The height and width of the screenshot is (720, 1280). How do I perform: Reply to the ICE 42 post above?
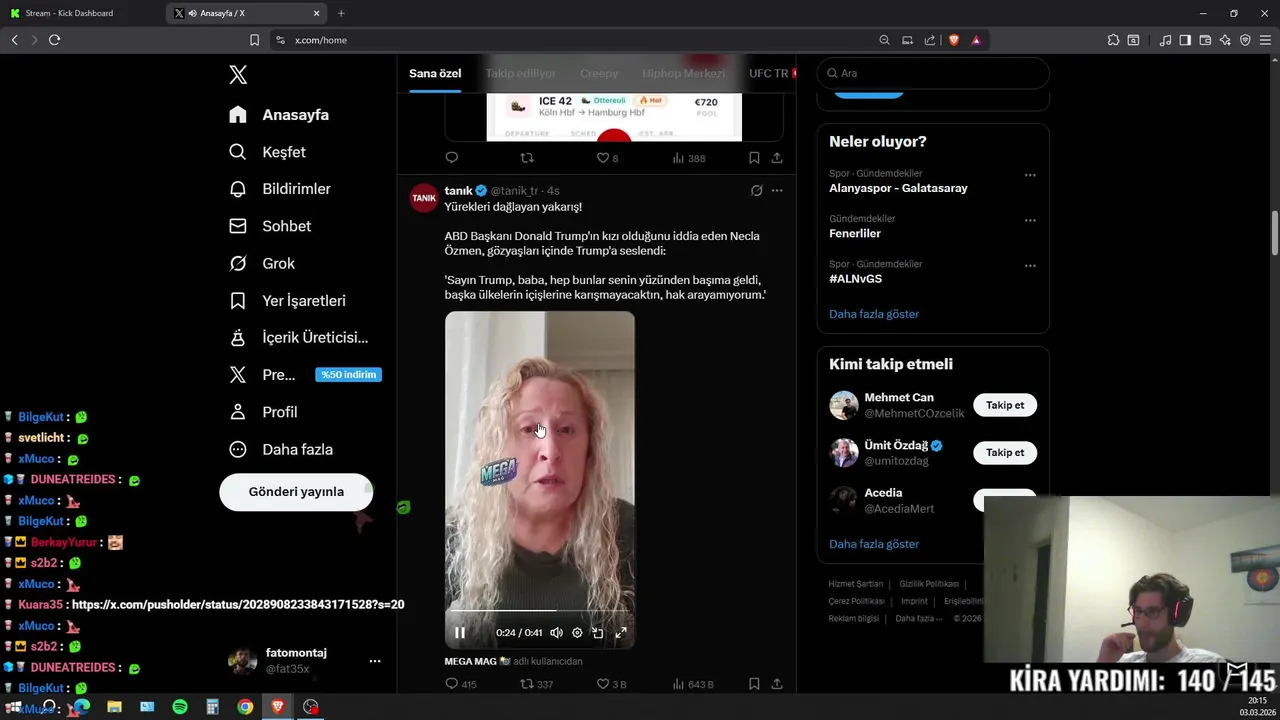click(451, 158)
